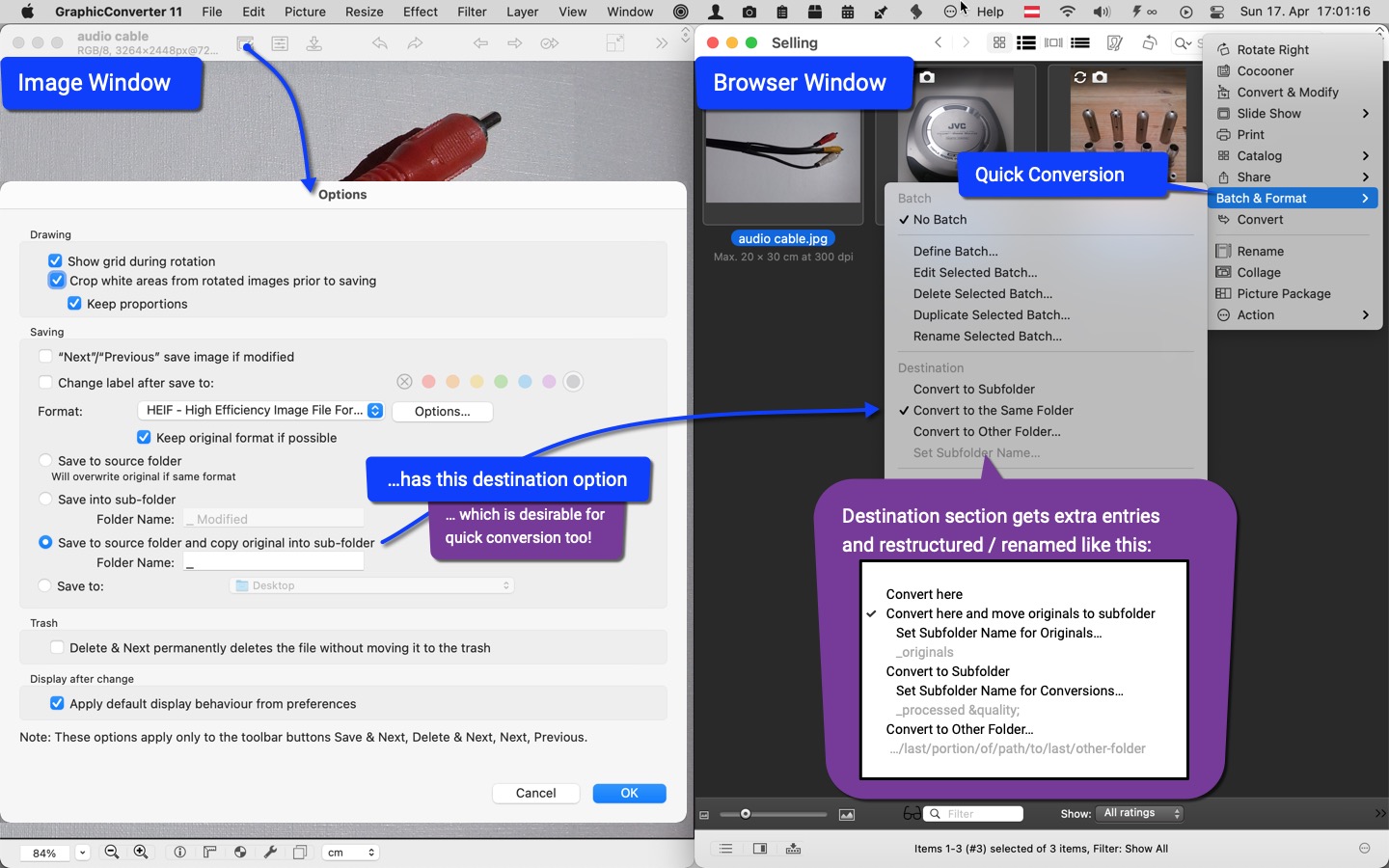The image size is (1389, 868).
Task: Click the scale/resize icon in Image Window toolbar
Action: tap(614, 43)
